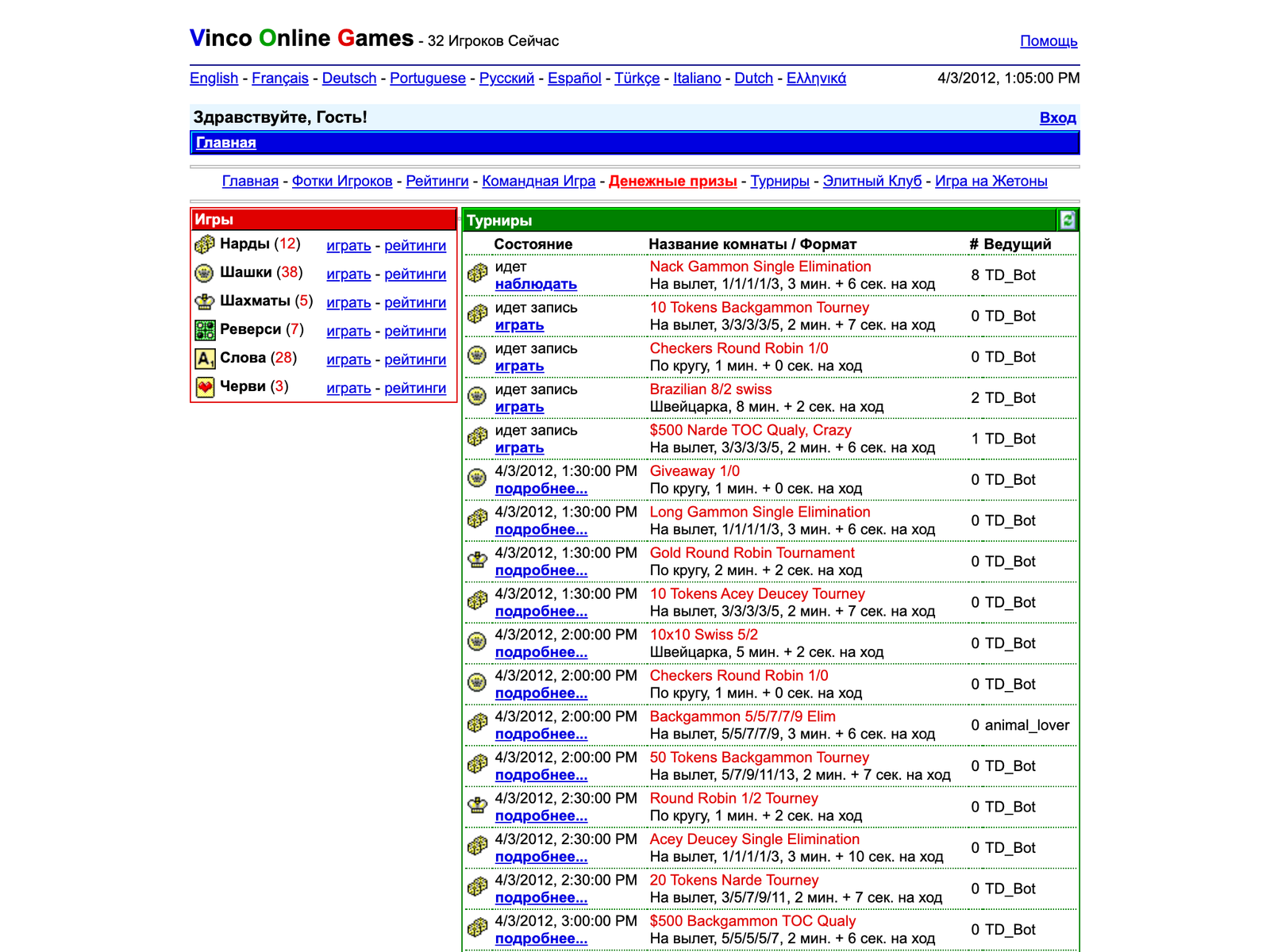The width and height of the screenshot is (1270, 952).
Task: Go to Командная Игра page
Action: pyautogui.click(x=539, y=181)
